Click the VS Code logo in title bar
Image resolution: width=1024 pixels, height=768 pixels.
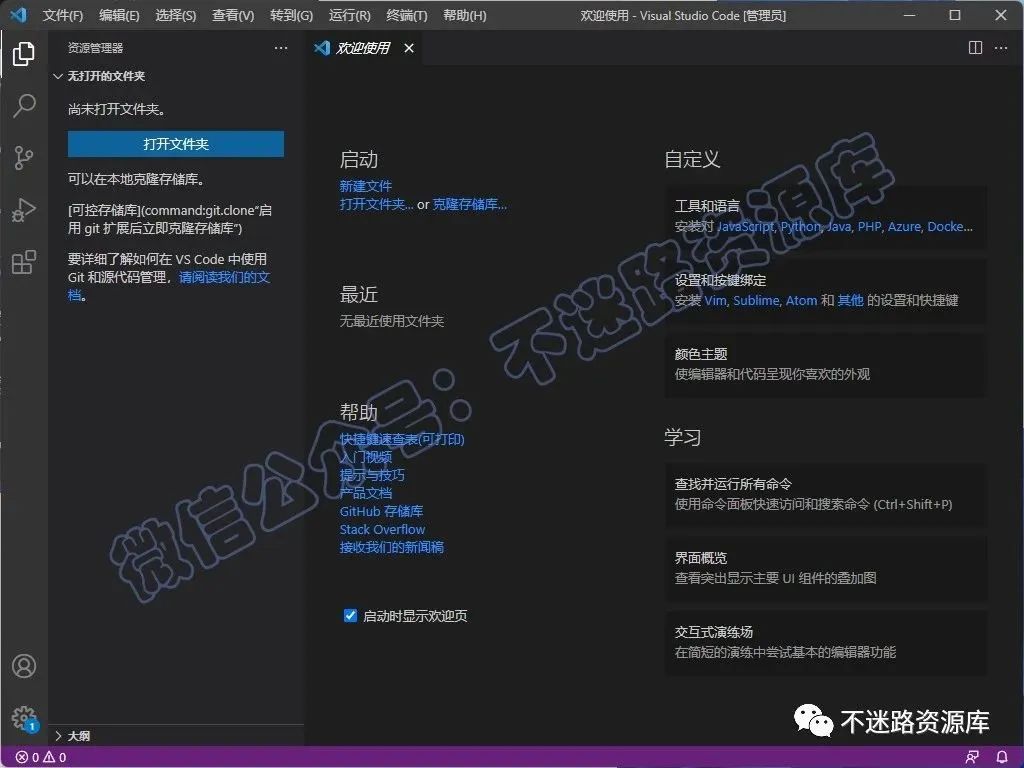18,14
